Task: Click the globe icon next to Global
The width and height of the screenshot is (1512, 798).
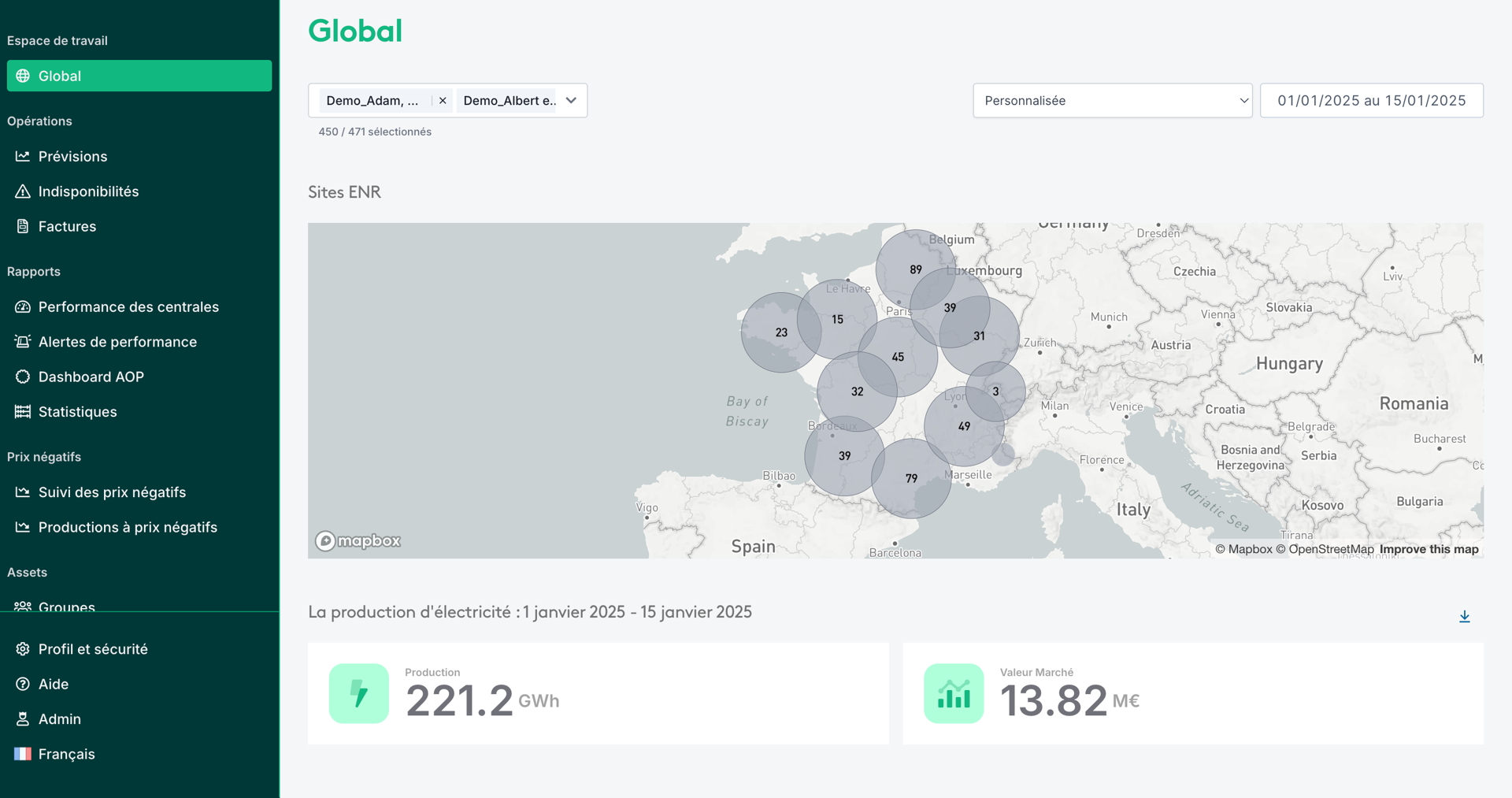Action: [23, 76]
